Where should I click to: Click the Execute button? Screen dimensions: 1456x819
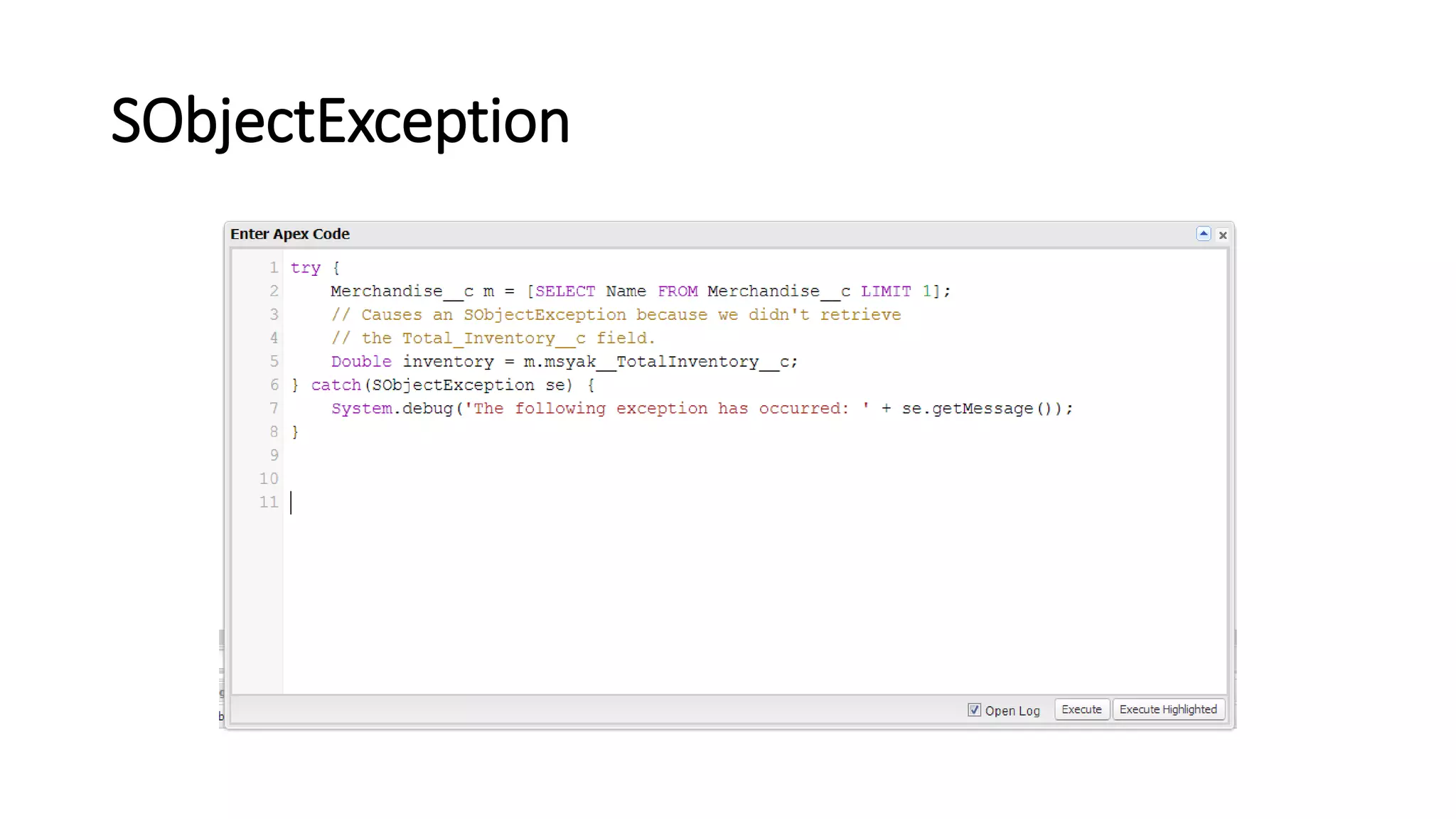(x=1081, y=710)
